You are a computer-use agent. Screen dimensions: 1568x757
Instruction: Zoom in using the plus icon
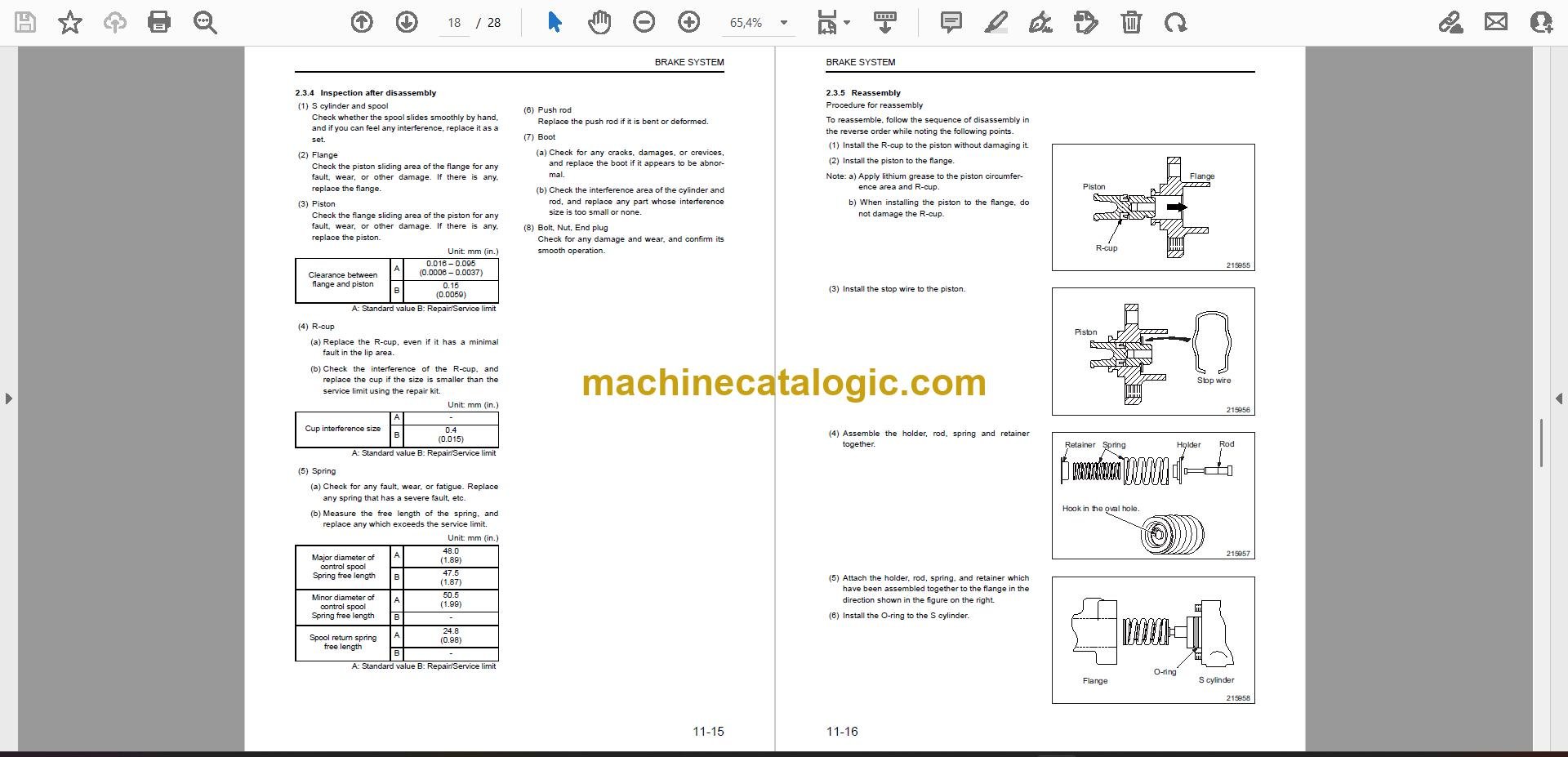point(689,23)
